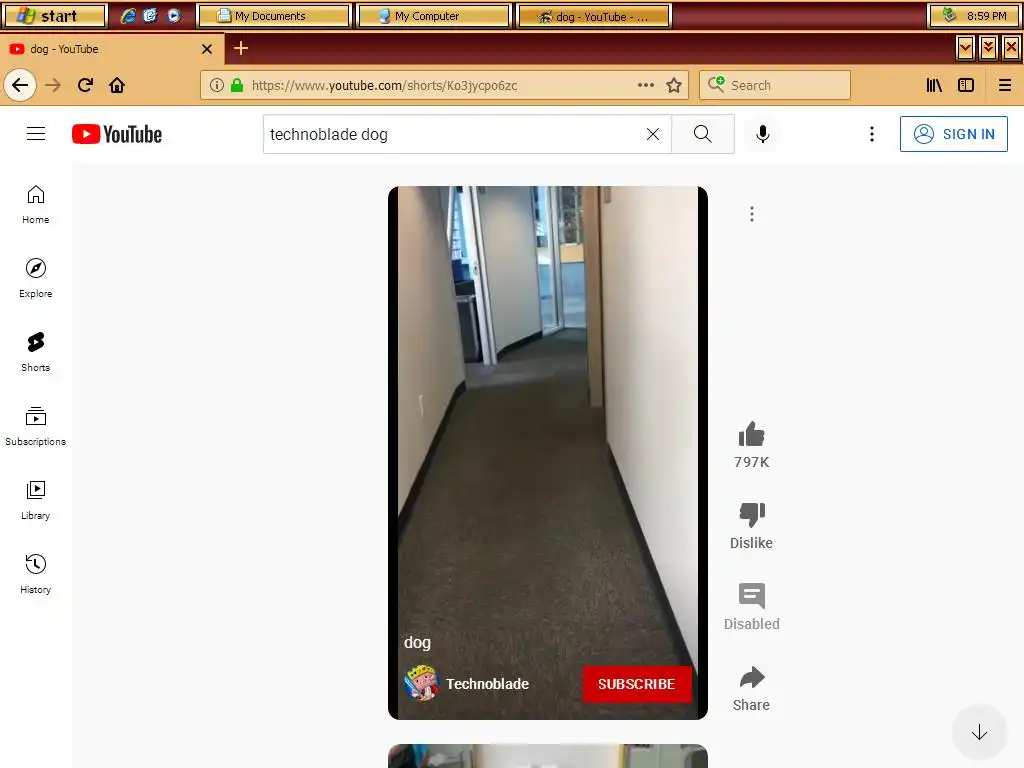
Task: Open the Windows start menu
Action: pyautogui.click(x=54, y=16)
